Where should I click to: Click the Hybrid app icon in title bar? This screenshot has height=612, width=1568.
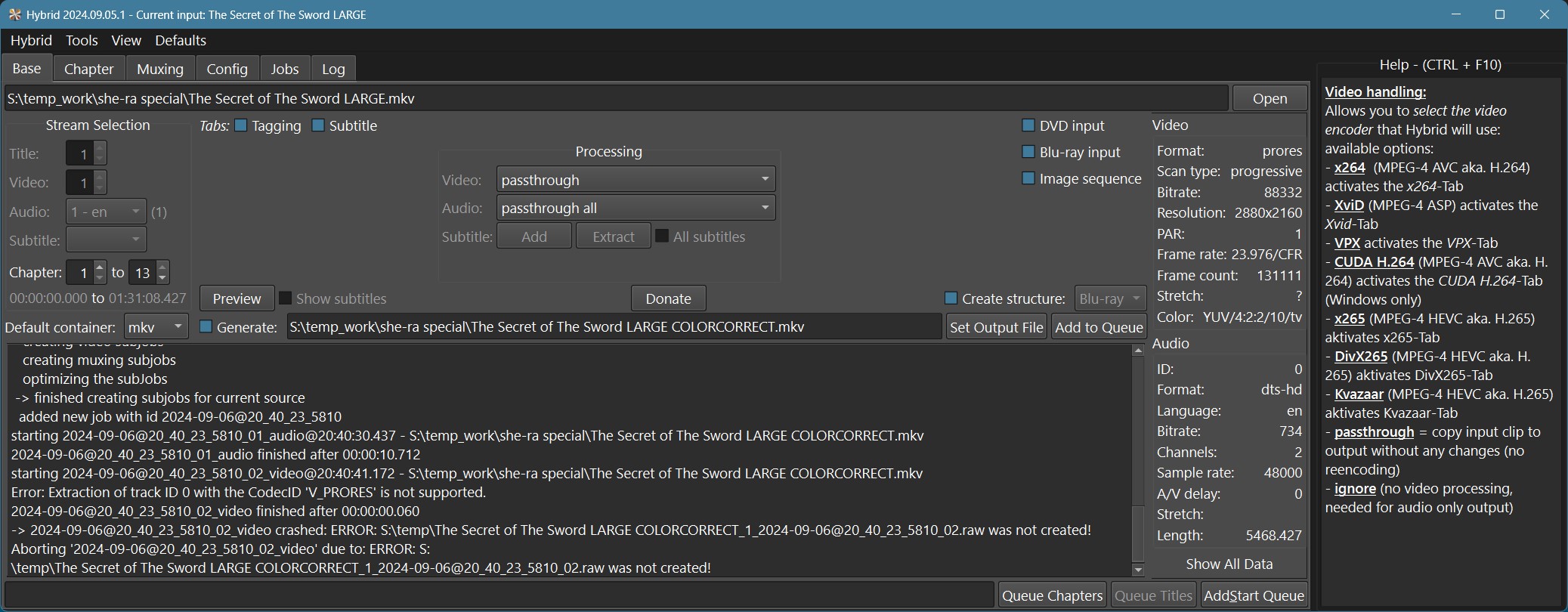click(14, 14)
